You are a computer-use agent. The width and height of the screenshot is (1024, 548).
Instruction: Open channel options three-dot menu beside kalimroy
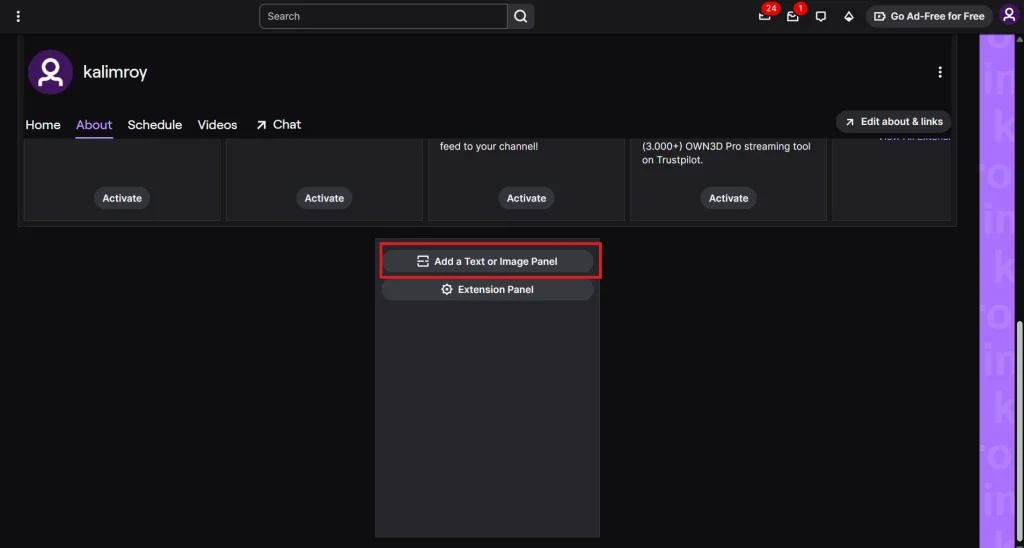939,72
